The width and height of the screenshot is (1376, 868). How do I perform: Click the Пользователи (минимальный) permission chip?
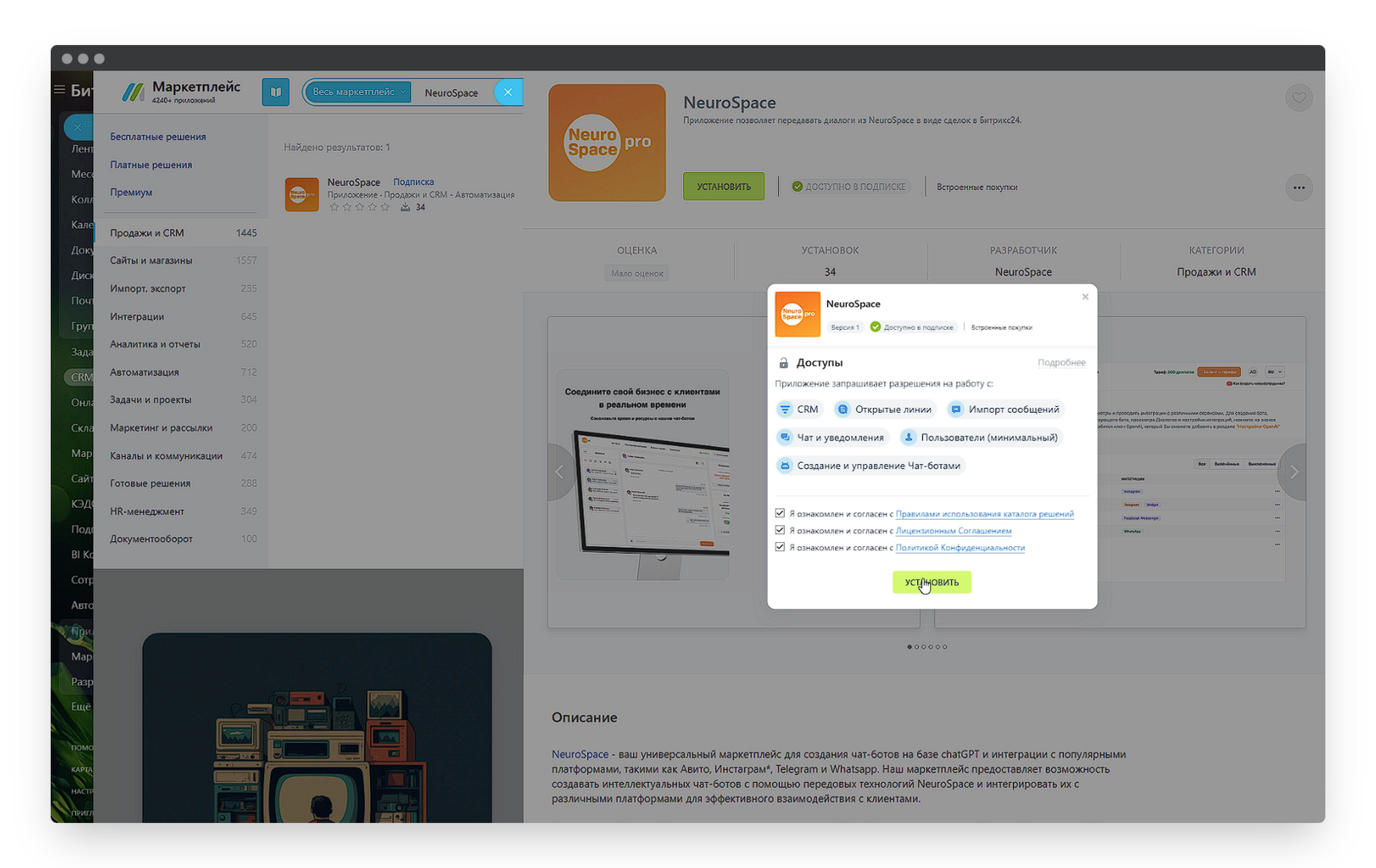(980, 437)
